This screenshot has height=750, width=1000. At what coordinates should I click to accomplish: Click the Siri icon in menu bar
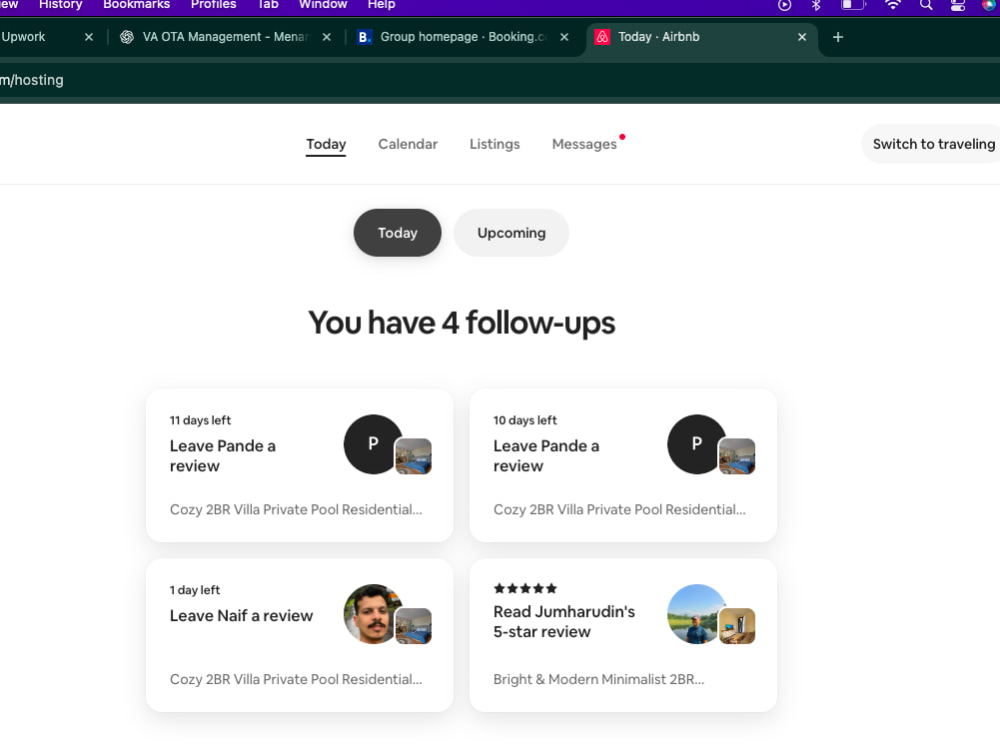pos(988,5)
